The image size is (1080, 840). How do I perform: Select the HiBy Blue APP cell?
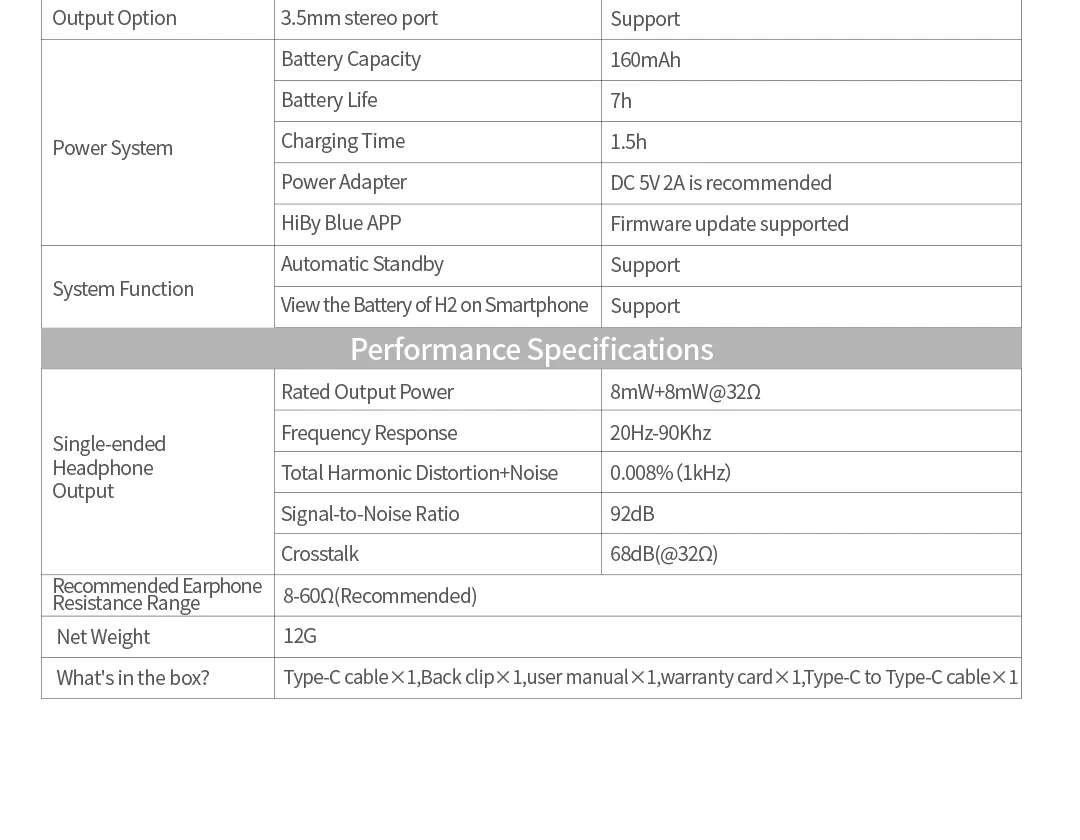click(437, 224)
